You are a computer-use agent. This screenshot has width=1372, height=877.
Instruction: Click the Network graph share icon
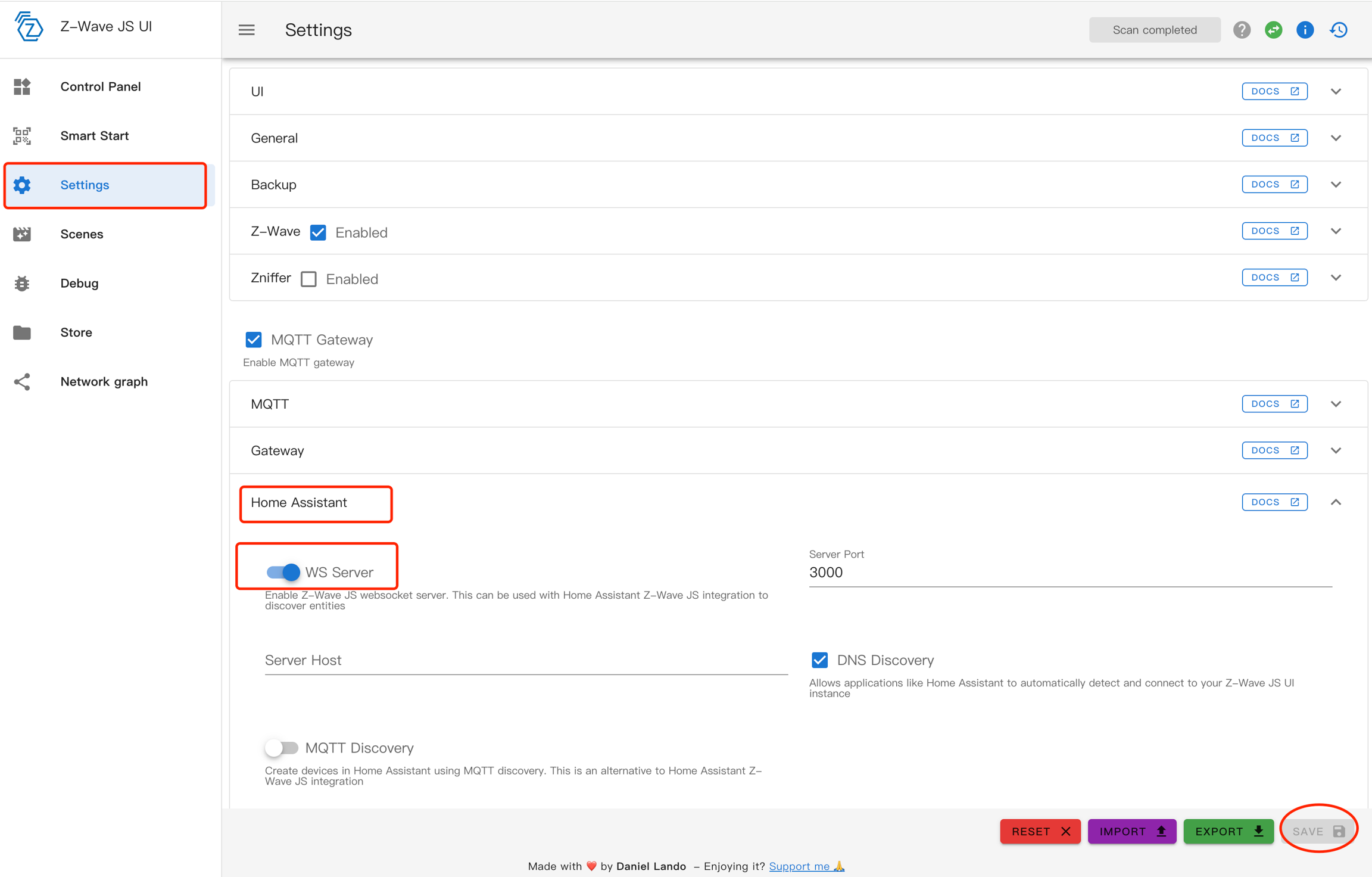click(22, 381)
